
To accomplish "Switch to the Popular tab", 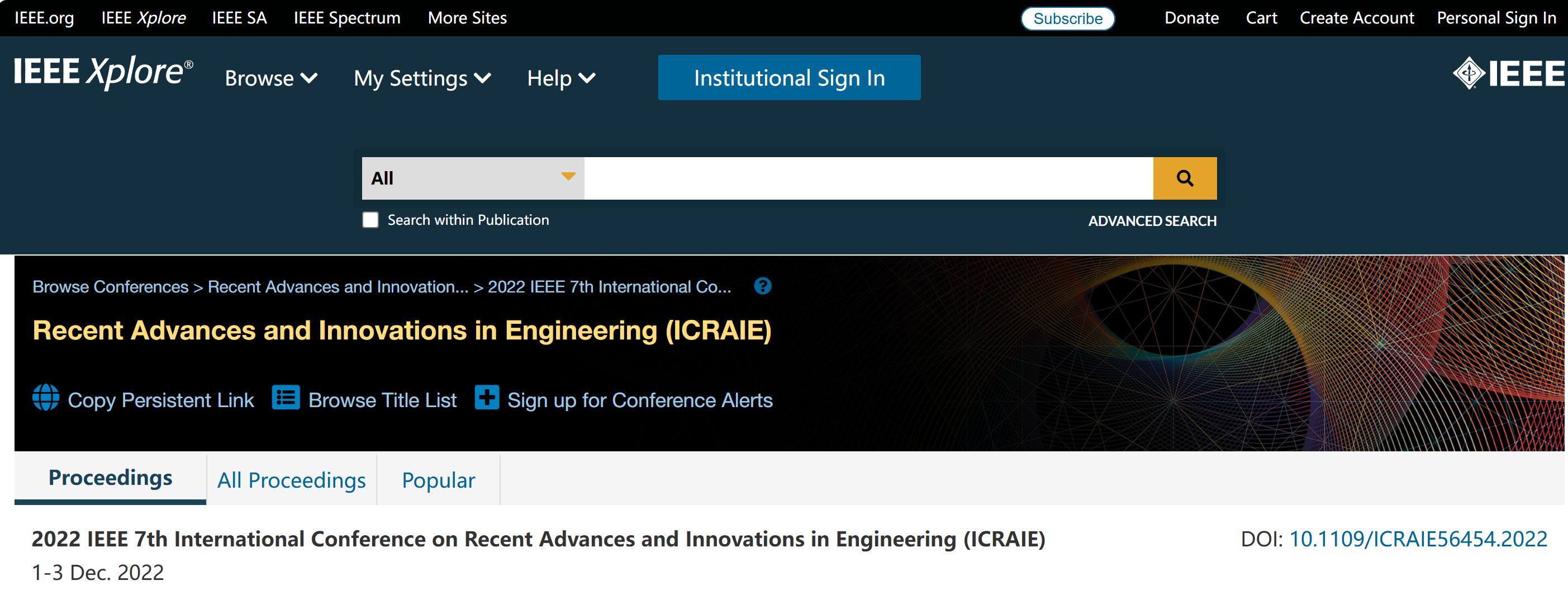I will pyautogui.click(x=438, y=480).
